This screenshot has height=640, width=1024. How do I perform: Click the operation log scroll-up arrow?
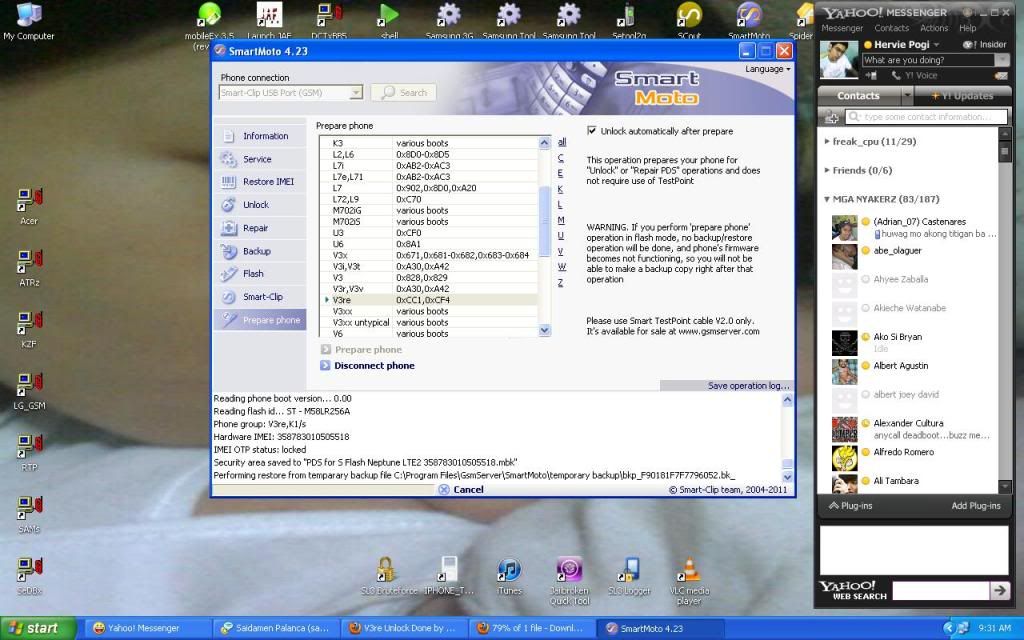788,400
